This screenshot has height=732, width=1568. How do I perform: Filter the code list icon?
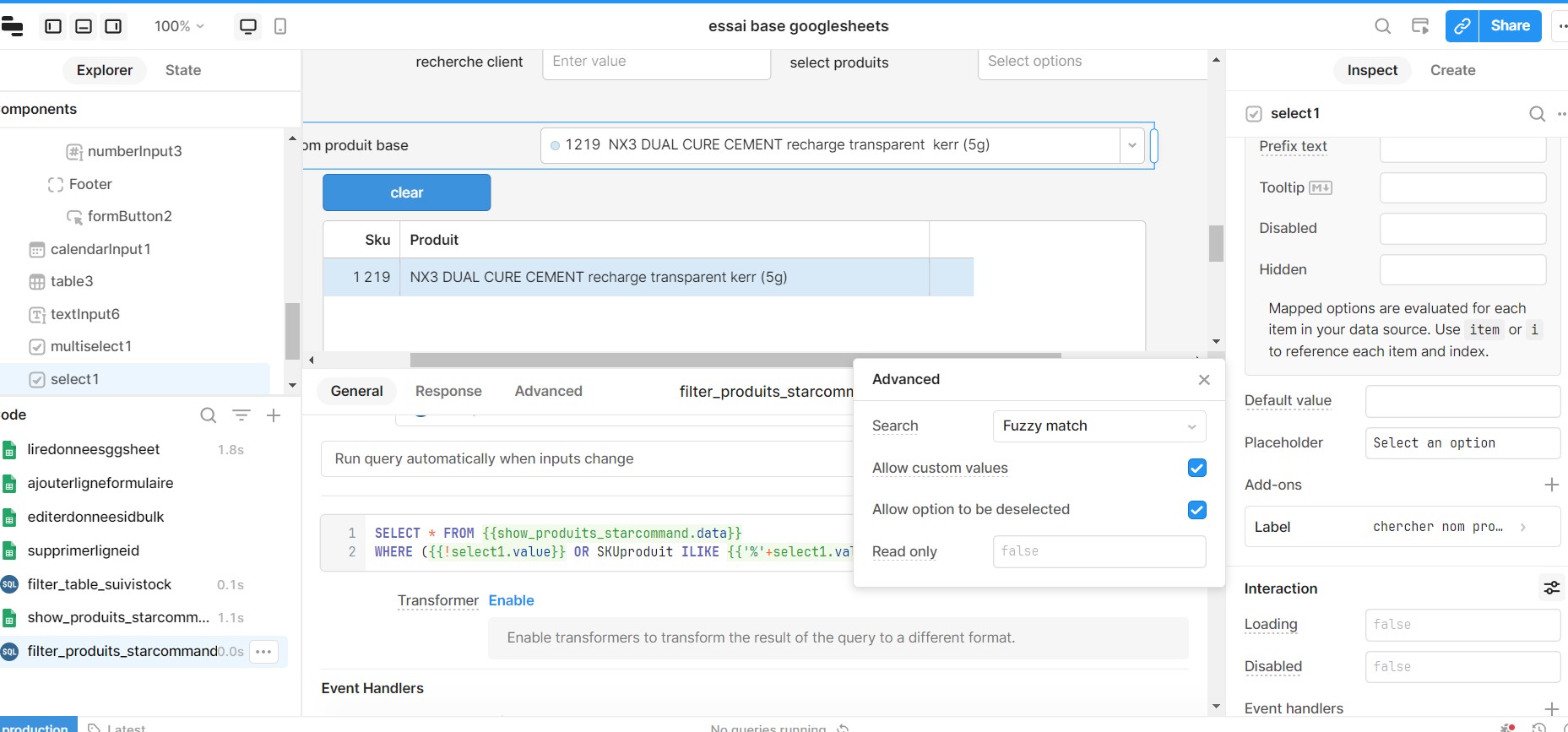click(x=241, y=415)
